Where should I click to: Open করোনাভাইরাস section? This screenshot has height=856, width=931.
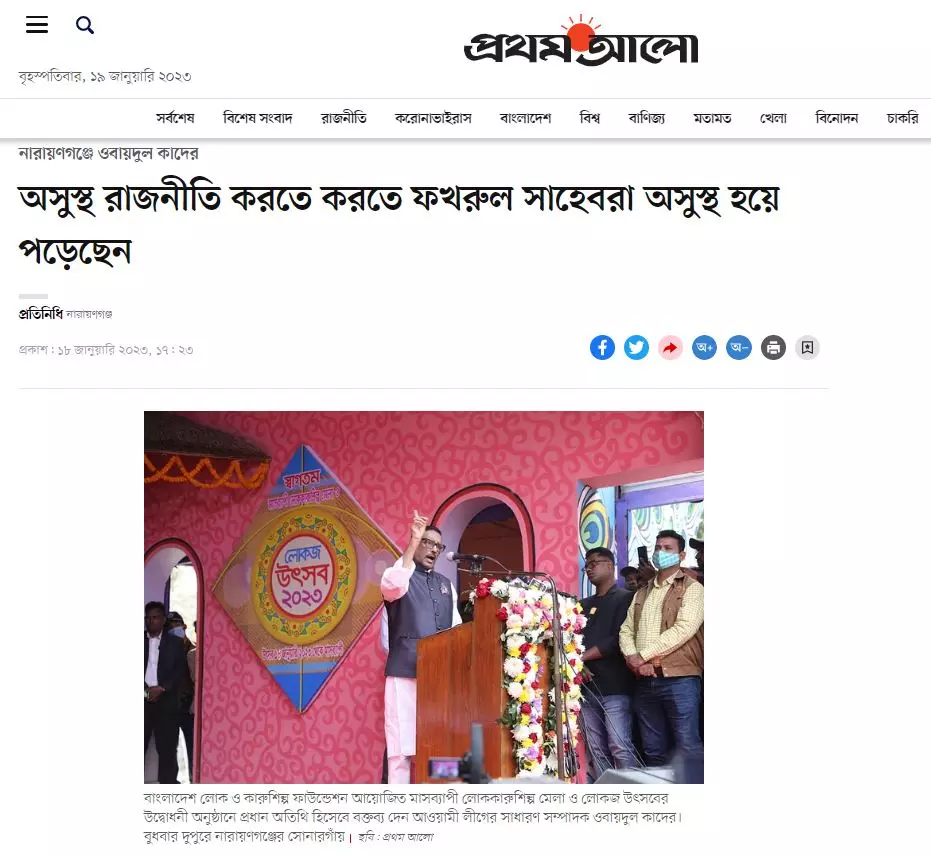pos(433,118)
